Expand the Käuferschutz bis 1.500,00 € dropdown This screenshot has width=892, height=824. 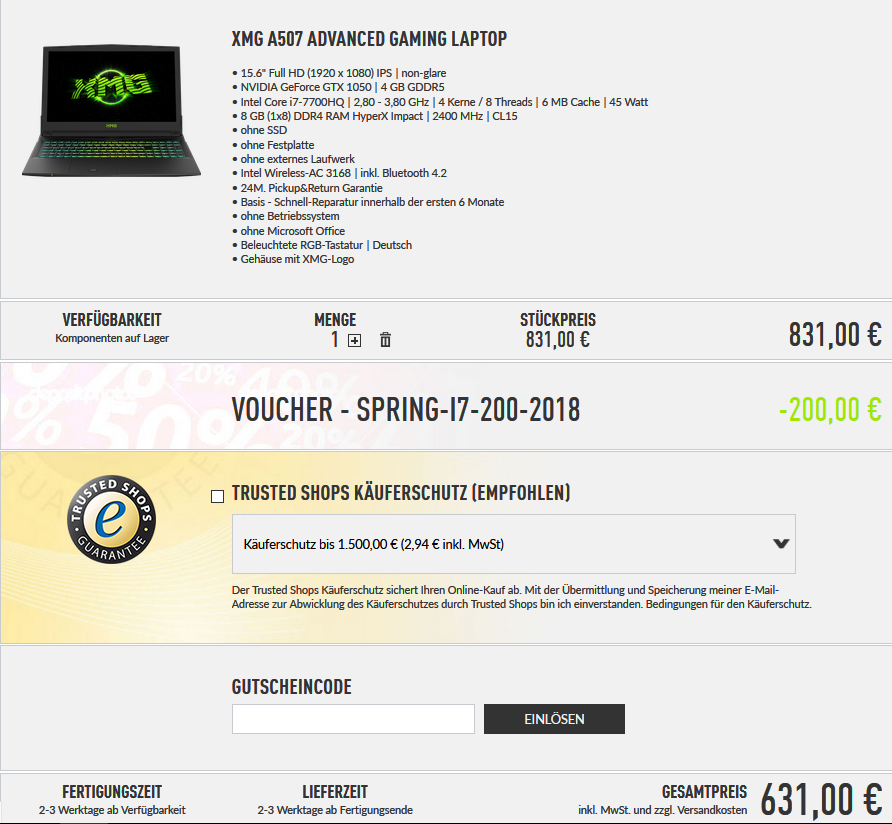coord(514,544)
